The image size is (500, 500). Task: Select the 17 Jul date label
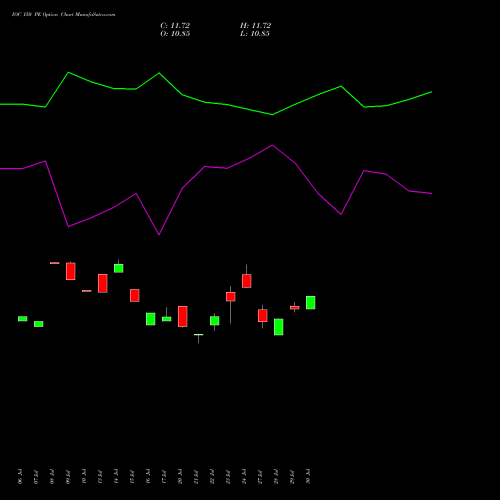coord(164,476)
